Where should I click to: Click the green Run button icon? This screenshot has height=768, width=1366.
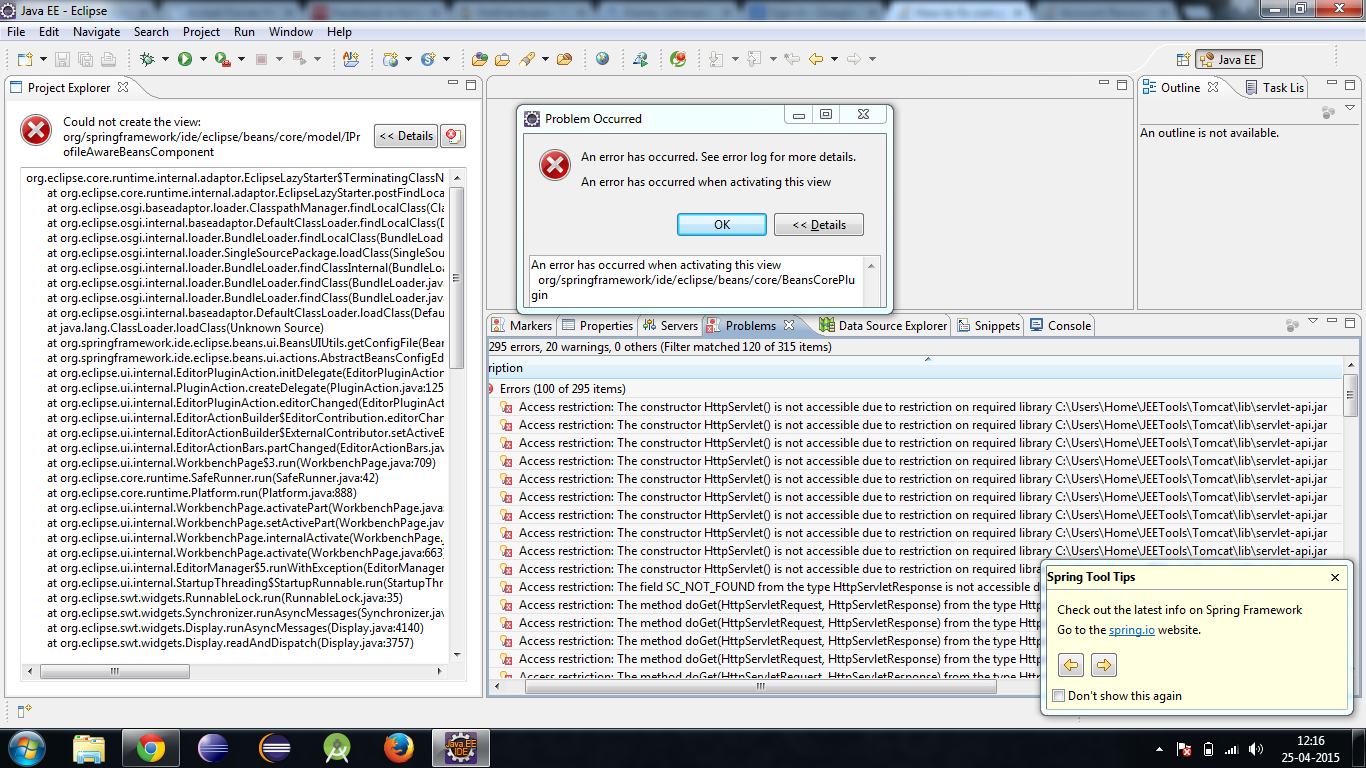(x=185, y=59)
